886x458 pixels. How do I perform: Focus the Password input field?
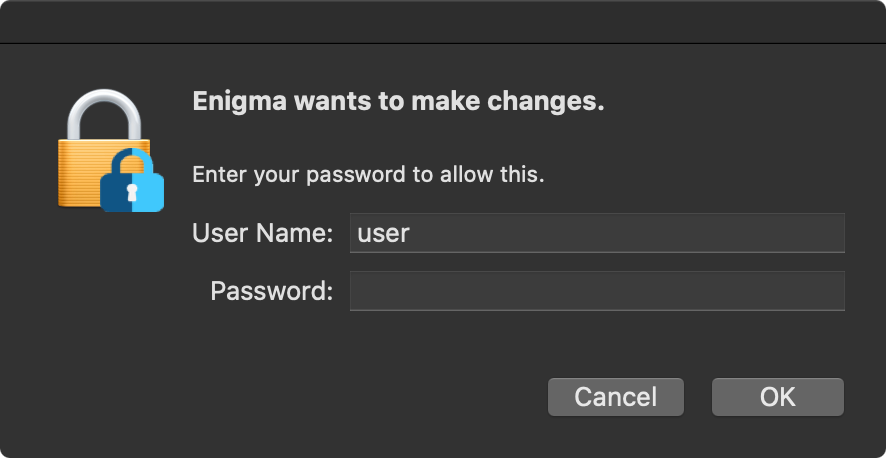coord(597,291)
